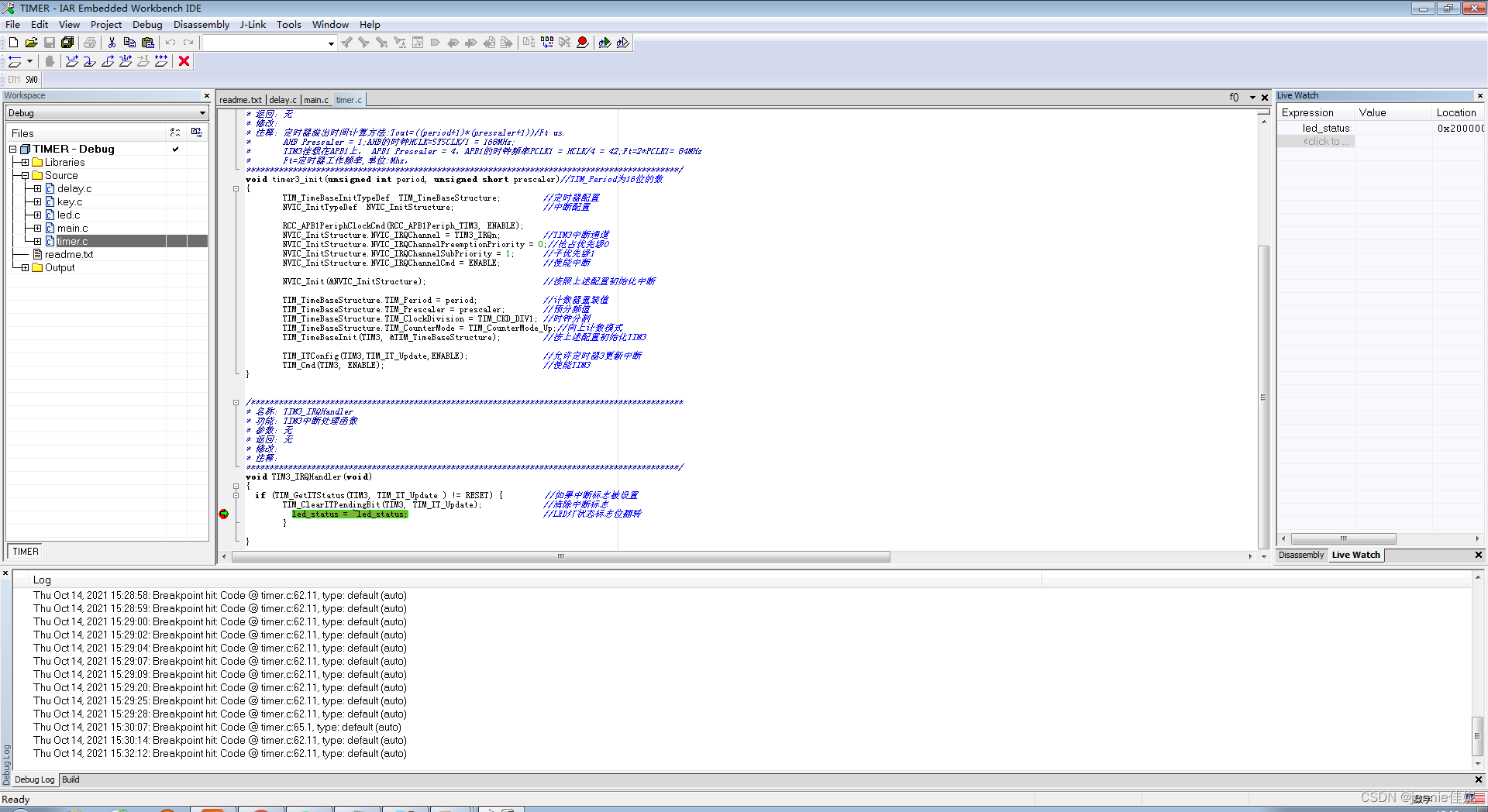Collapse the timer3_init function fold marker

coord(236,188)
